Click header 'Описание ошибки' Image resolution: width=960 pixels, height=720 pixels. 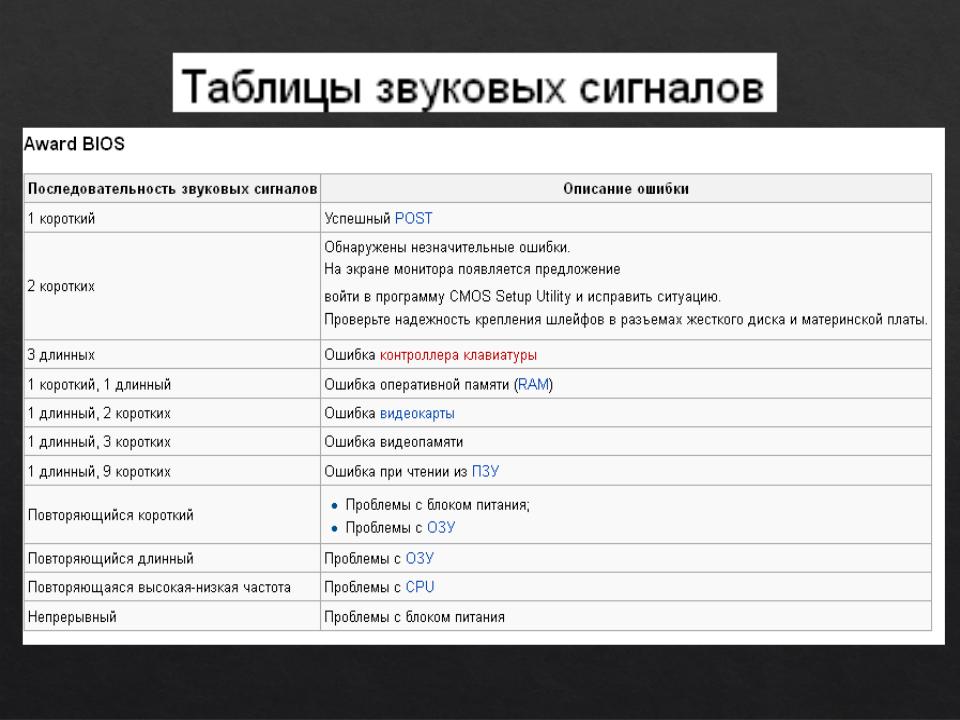(626, 189)
